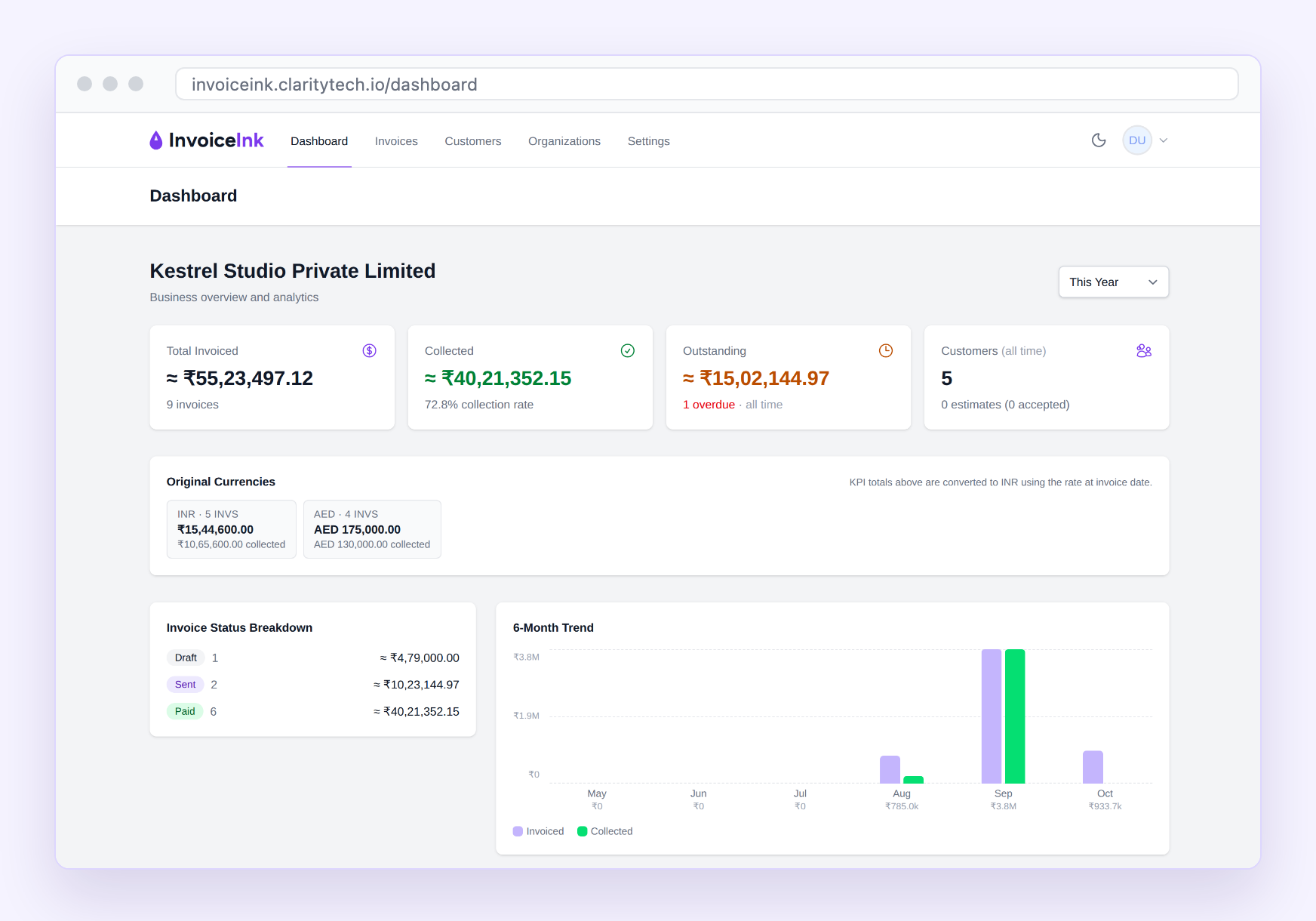Image resolution: width=1316 pixels, height=921 pixels.
Task: Click the 72.8% collection rate text
Action: (479, 405)
